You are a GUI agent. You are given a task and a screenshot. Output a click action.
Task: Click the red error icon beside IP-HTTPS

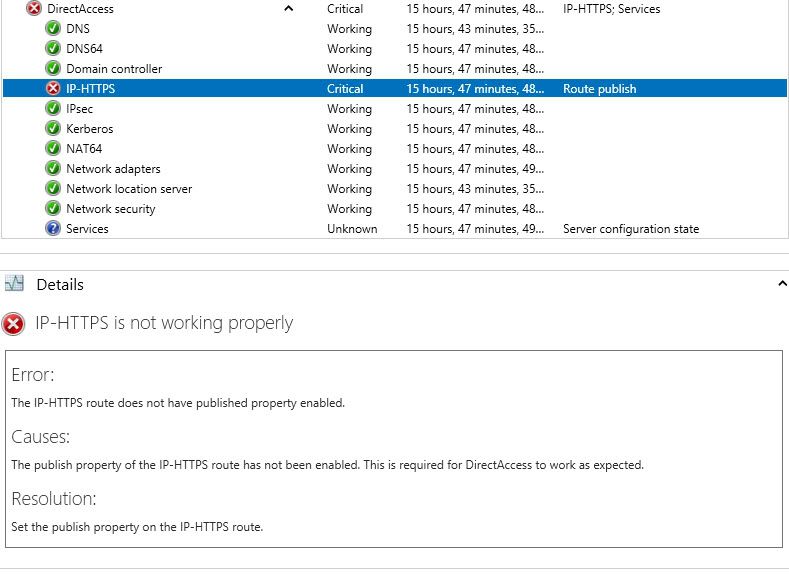click(x=53, y=89)
